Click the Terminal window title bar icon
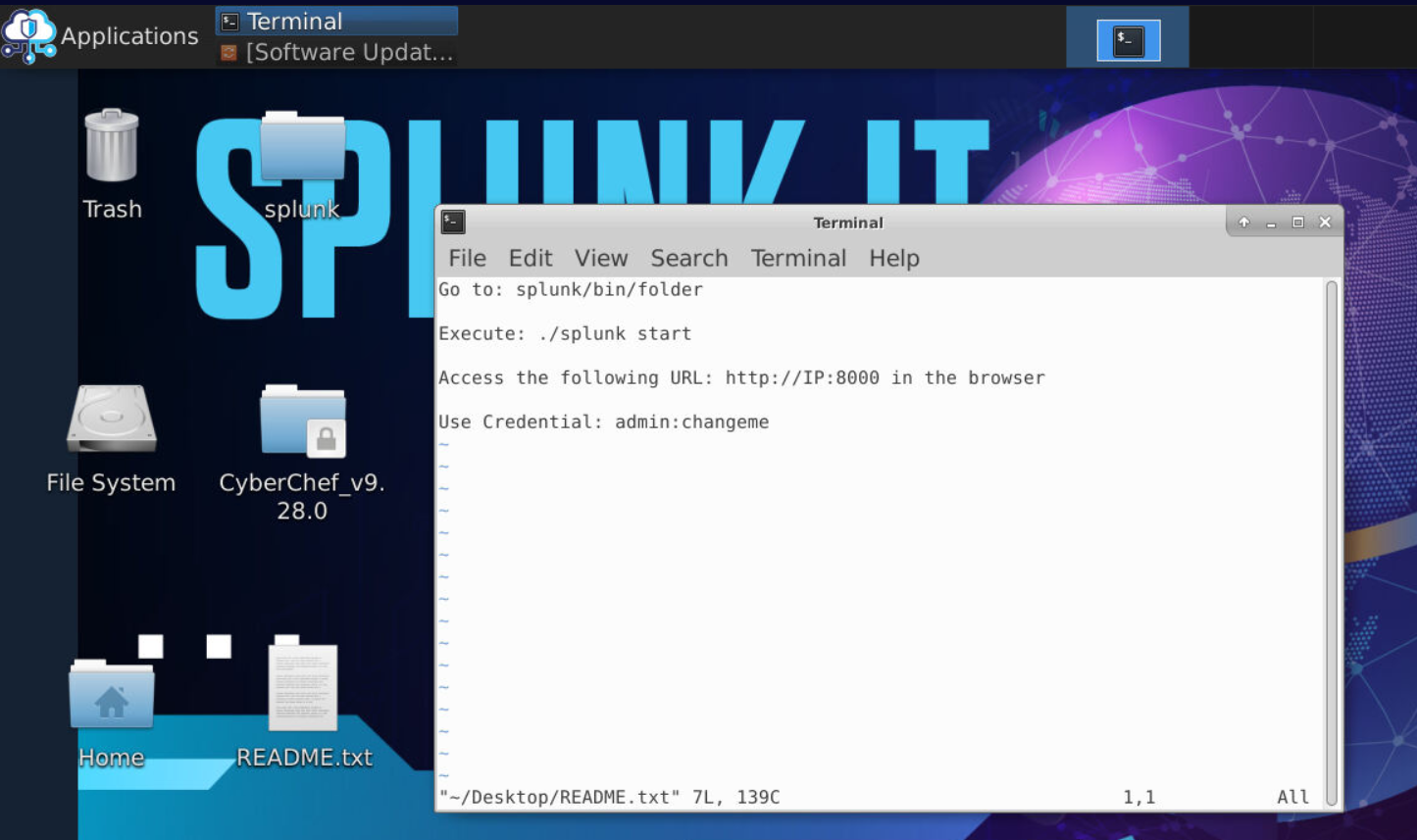The width and height of the screenshot is (1417, 840). click(x=453, y=222)
